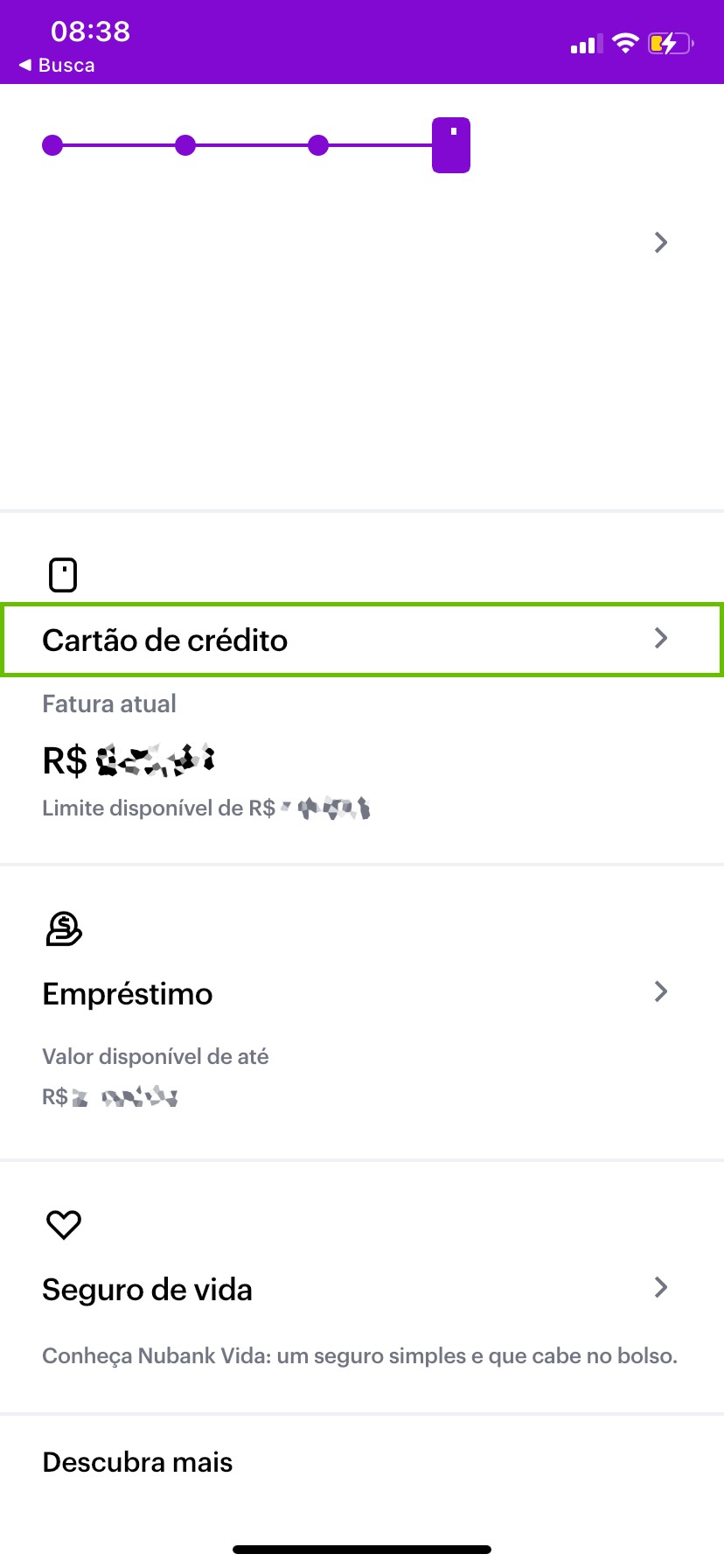Open Cartão de crédito via its chevron
The height and width of the screenshot is (1568, 724).
(661, 639)
